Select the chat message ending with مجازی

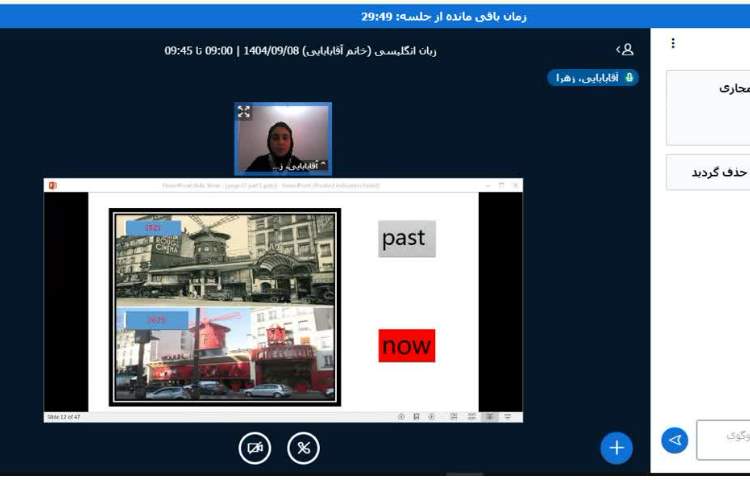pos(708,108)
